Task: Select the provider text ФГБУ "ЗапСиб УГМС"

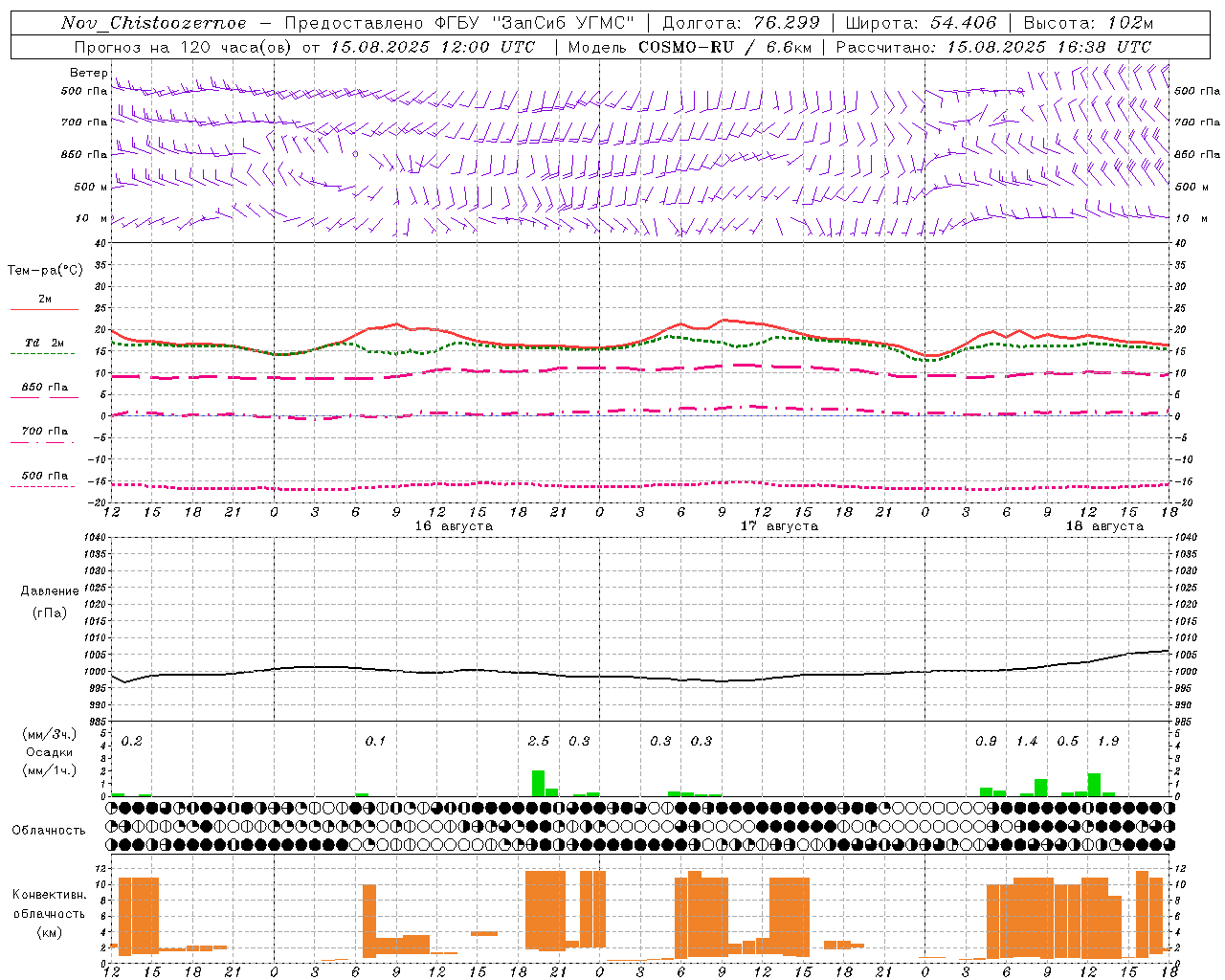Action: click(536, 23)
